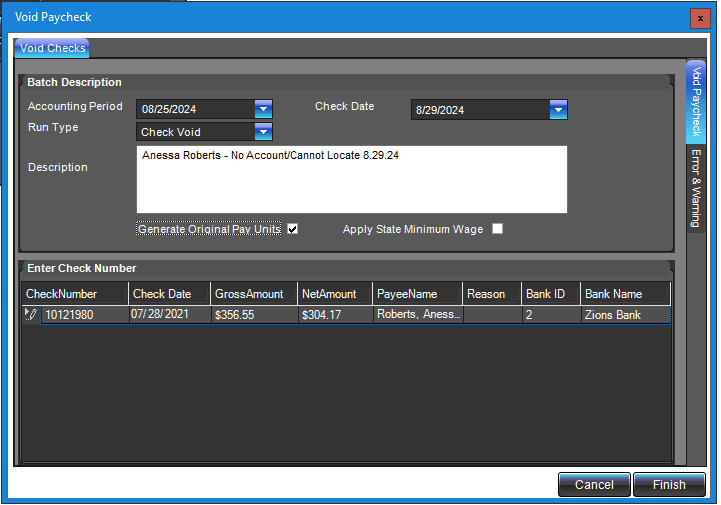
Task: Click the NetAmount $304.17 cell
Action: pyautogui.click(x=334, y=314)
